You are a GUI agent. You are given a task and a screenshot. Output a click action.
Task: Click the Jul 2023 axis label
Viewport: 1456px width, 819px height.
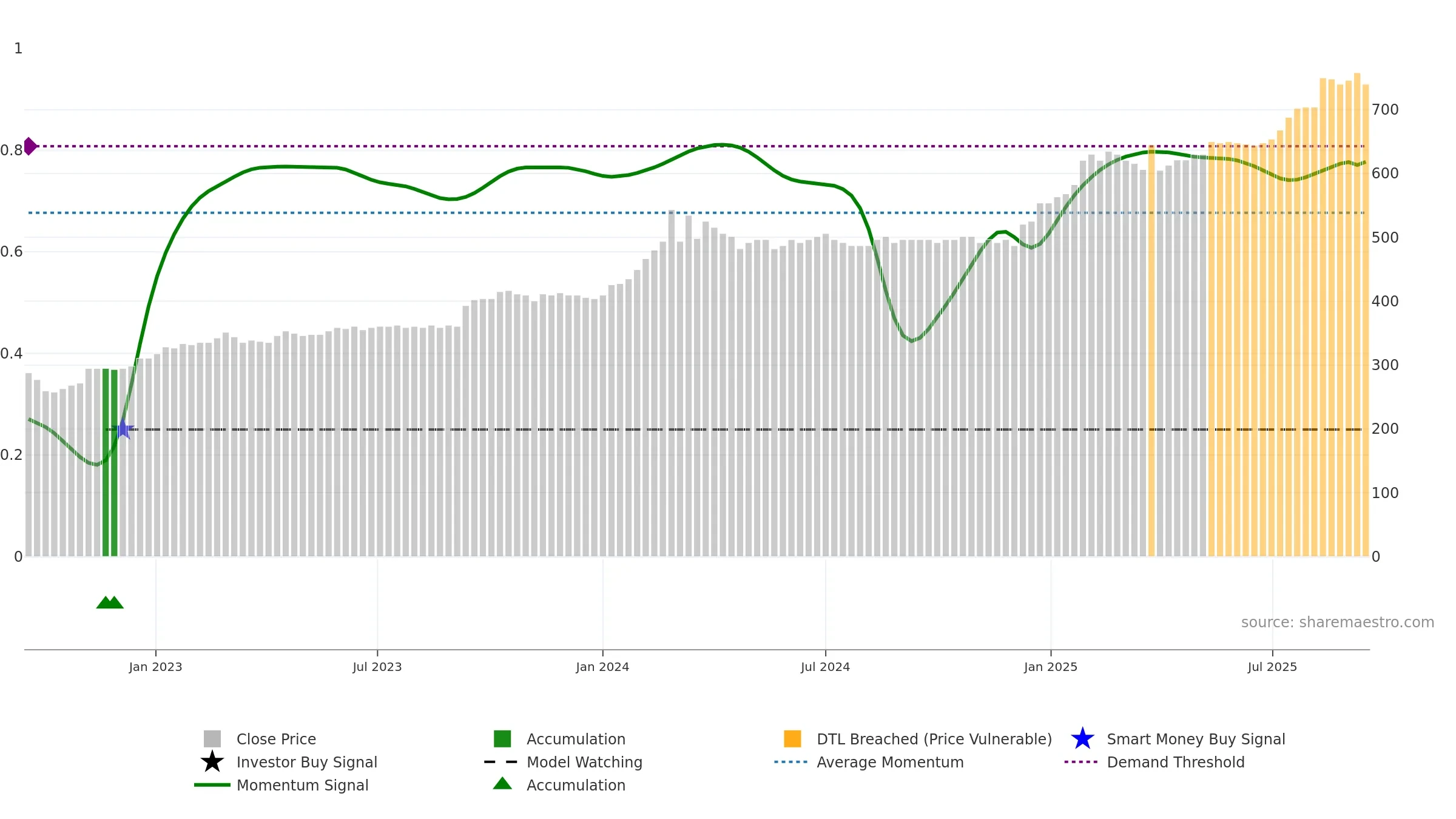pyautogui.click(x=377, y=667)
